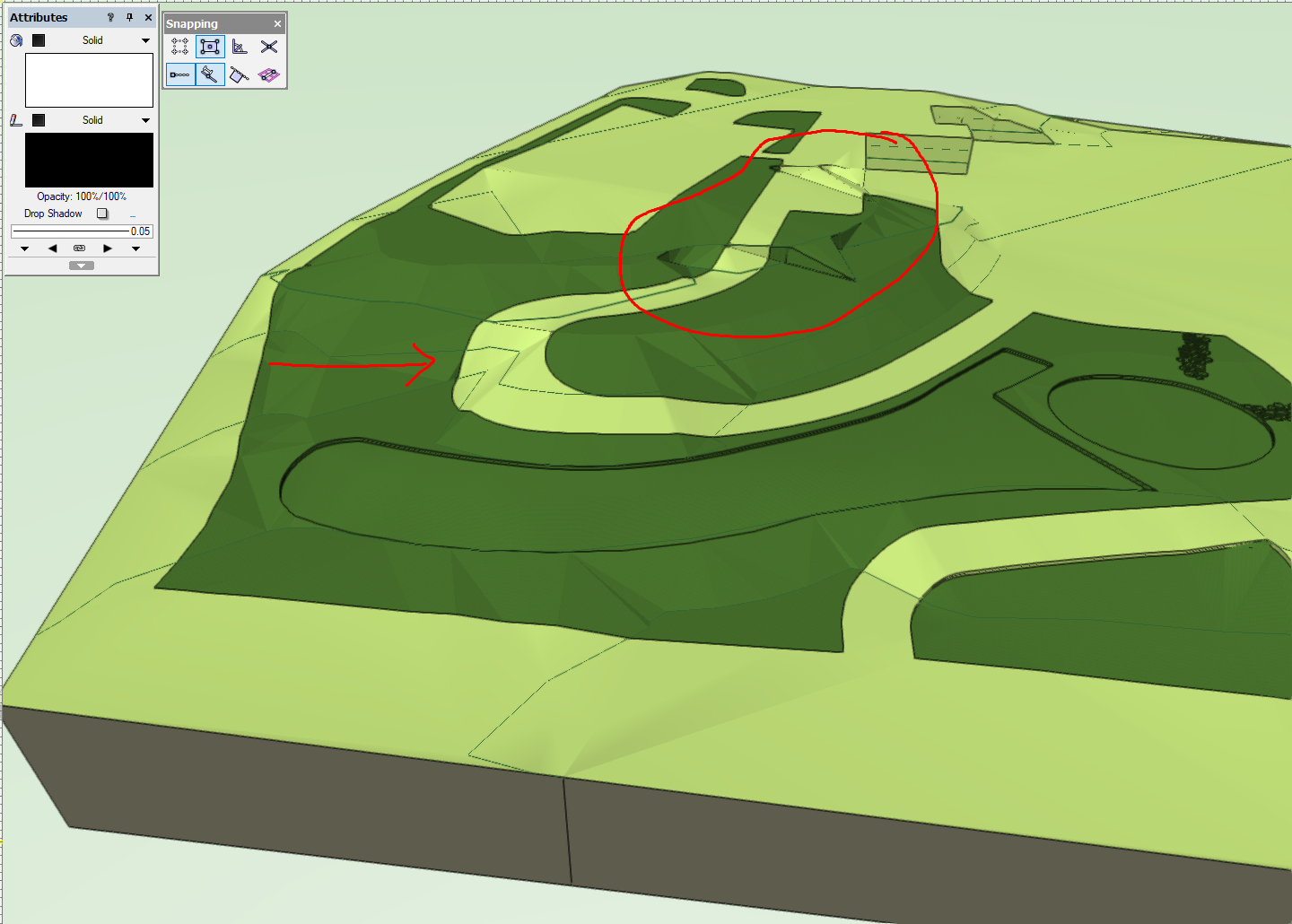Expand the chevron at Attributes panel bottom
This screenshot has height=924, width=1292.
coord(82,265)
